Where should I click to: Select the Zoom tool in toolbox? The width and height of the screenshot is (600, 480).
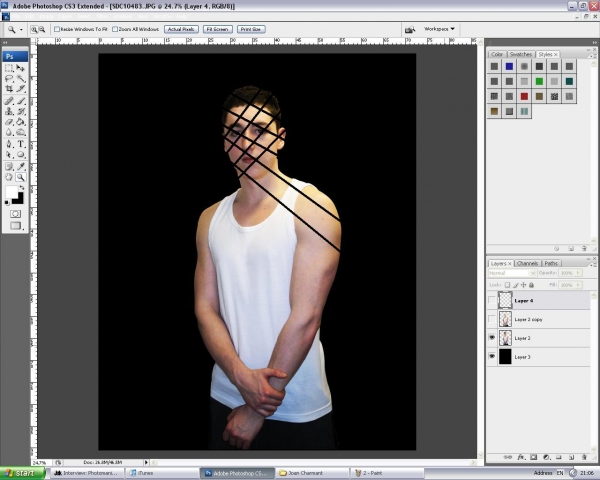coord(21,177)
